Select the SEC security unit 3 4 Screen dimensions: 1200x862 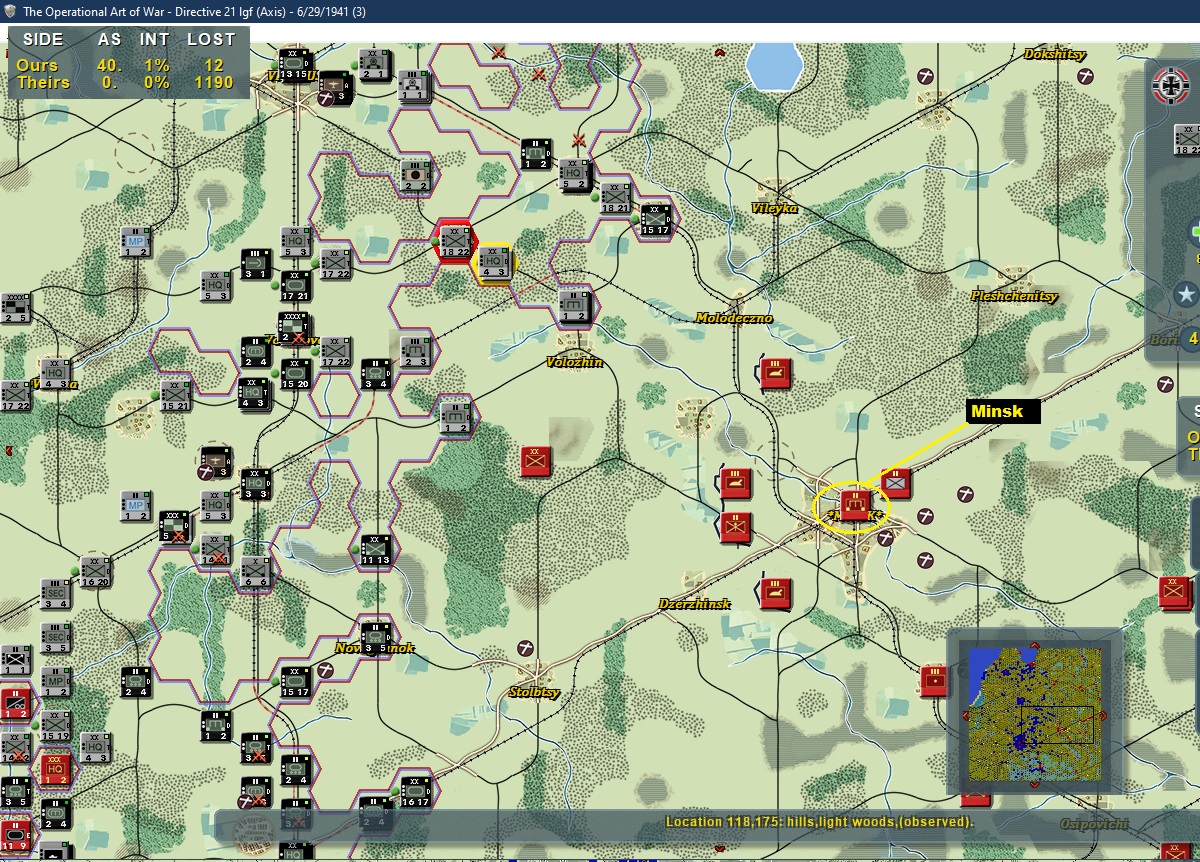pyautogui.click(x=56, y=595)
